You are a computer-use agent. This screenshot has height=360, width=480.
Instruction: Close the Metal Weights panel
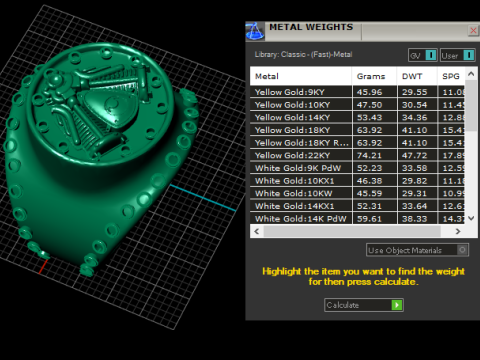tap(473, 31)
